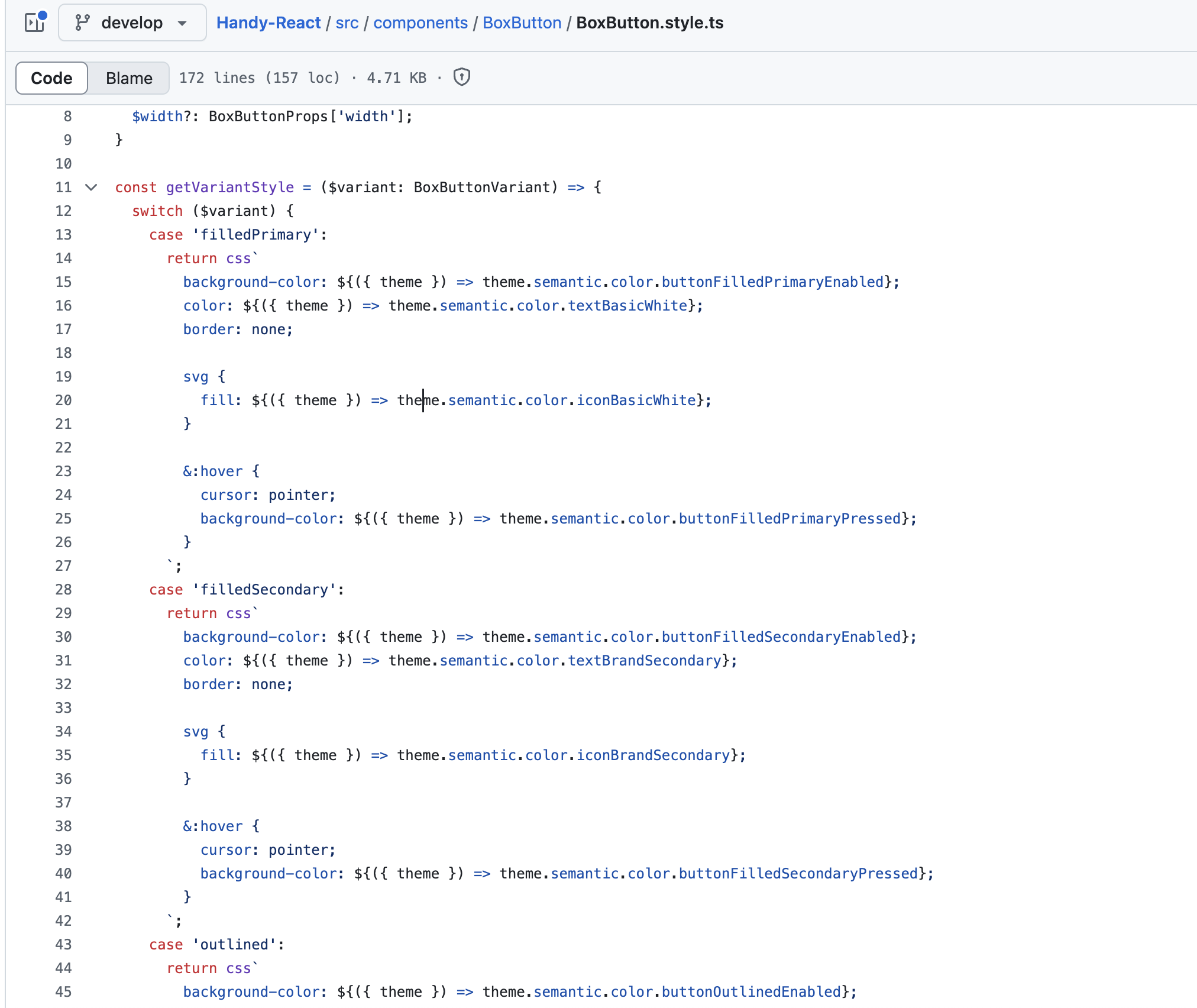Go to the src folder breadcrumb
1197x1008 pixels.
click(347, 22)
